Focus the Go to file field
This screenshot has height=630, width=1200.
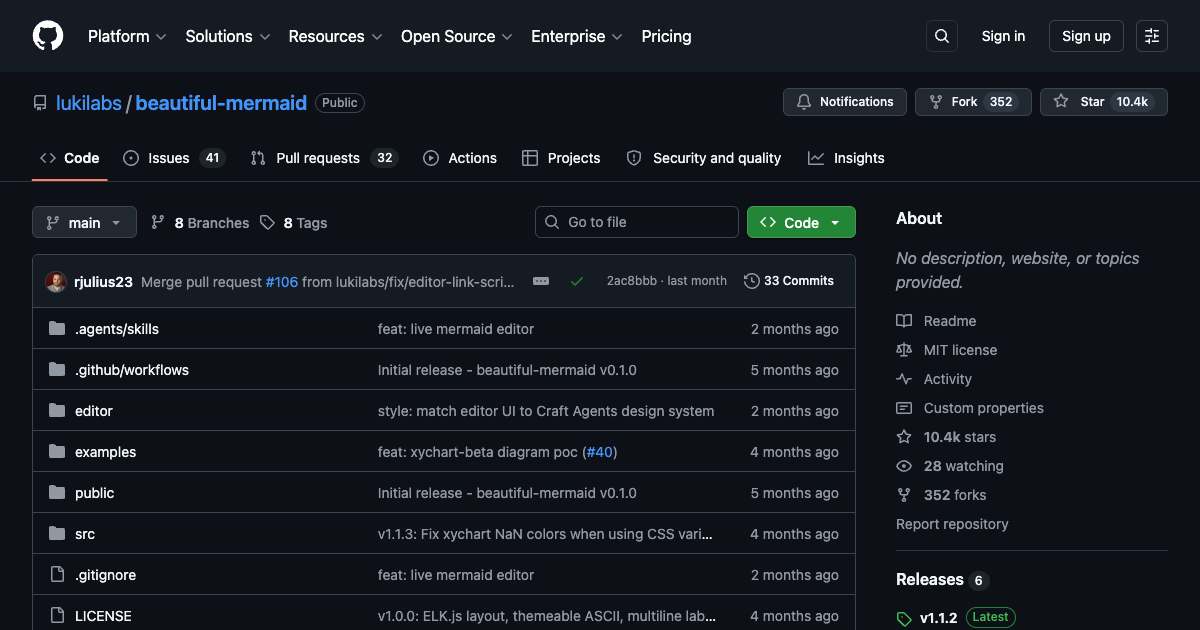click(637, 222)
